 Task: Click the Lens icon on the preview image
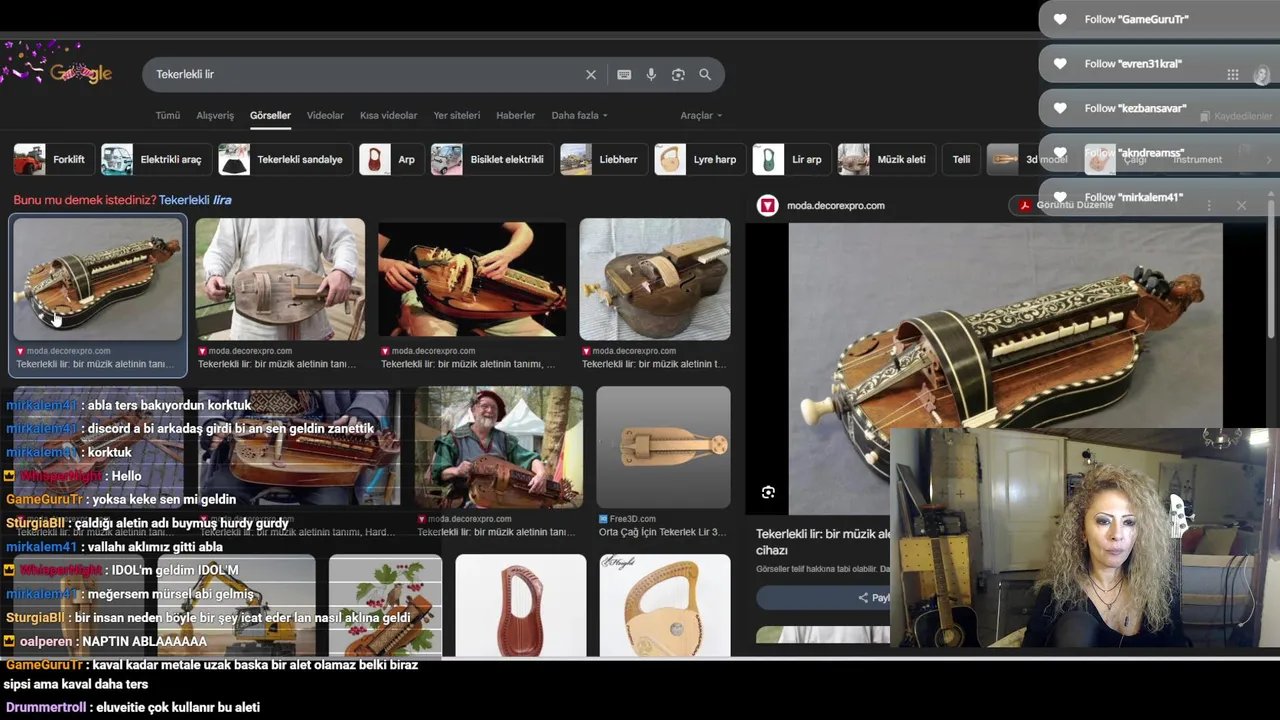coord(768,492)
